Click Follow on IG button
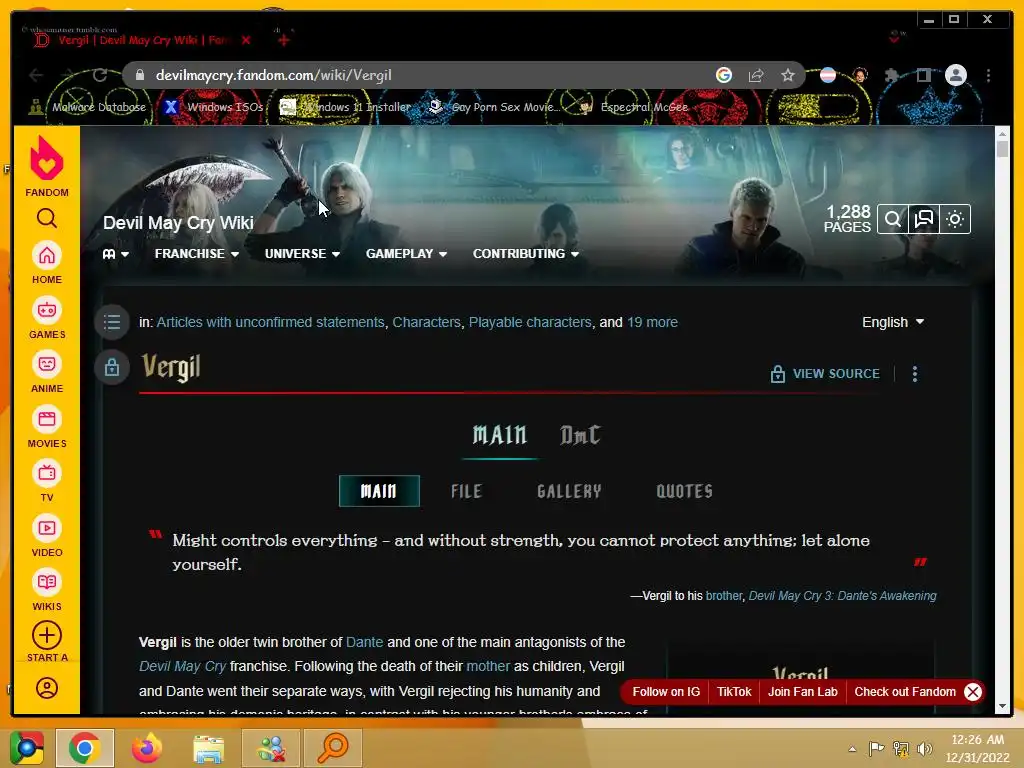 [x=666, y=692]
